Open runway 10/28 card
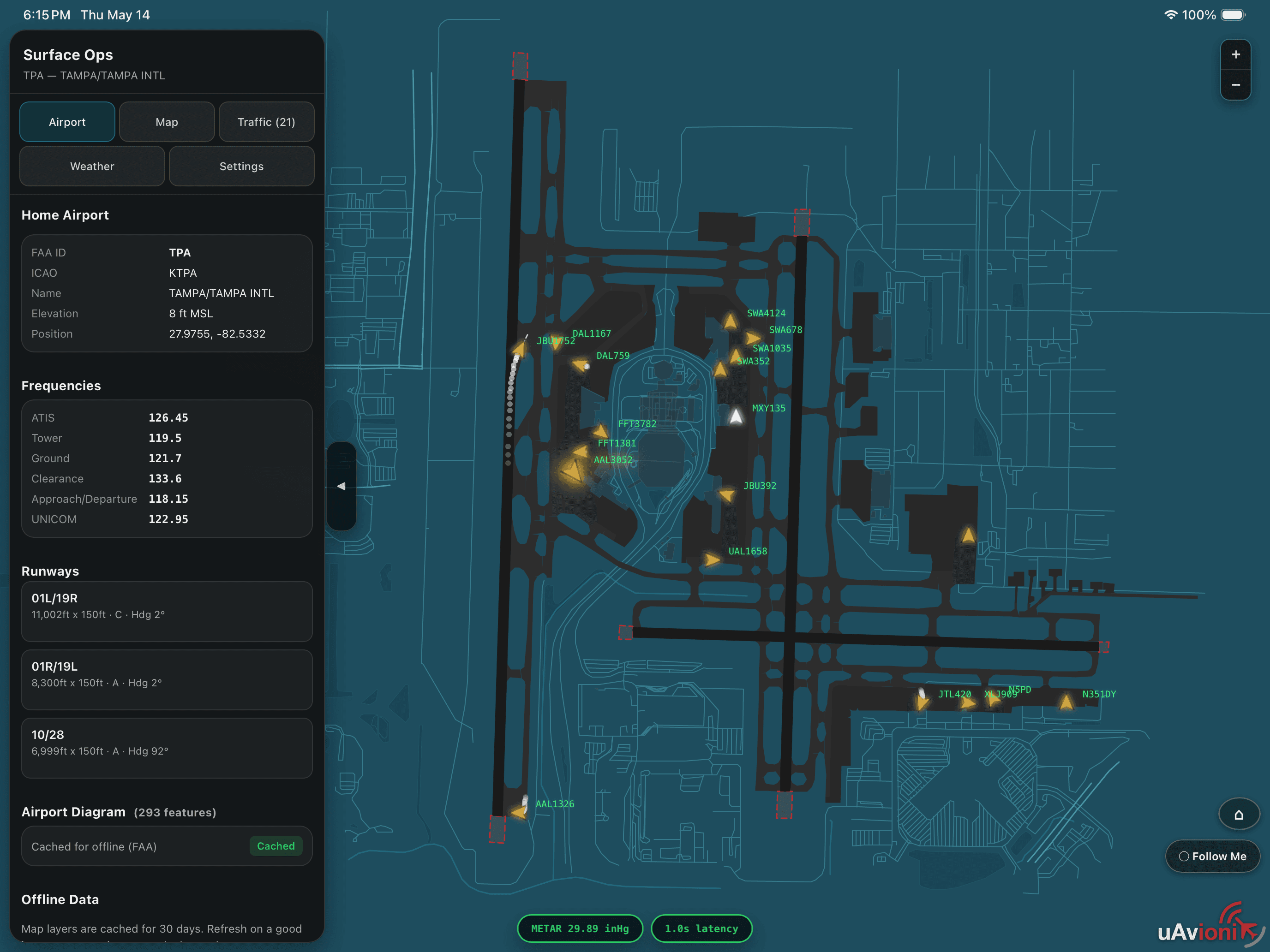The image size is (1270, 952). point(167,748)
